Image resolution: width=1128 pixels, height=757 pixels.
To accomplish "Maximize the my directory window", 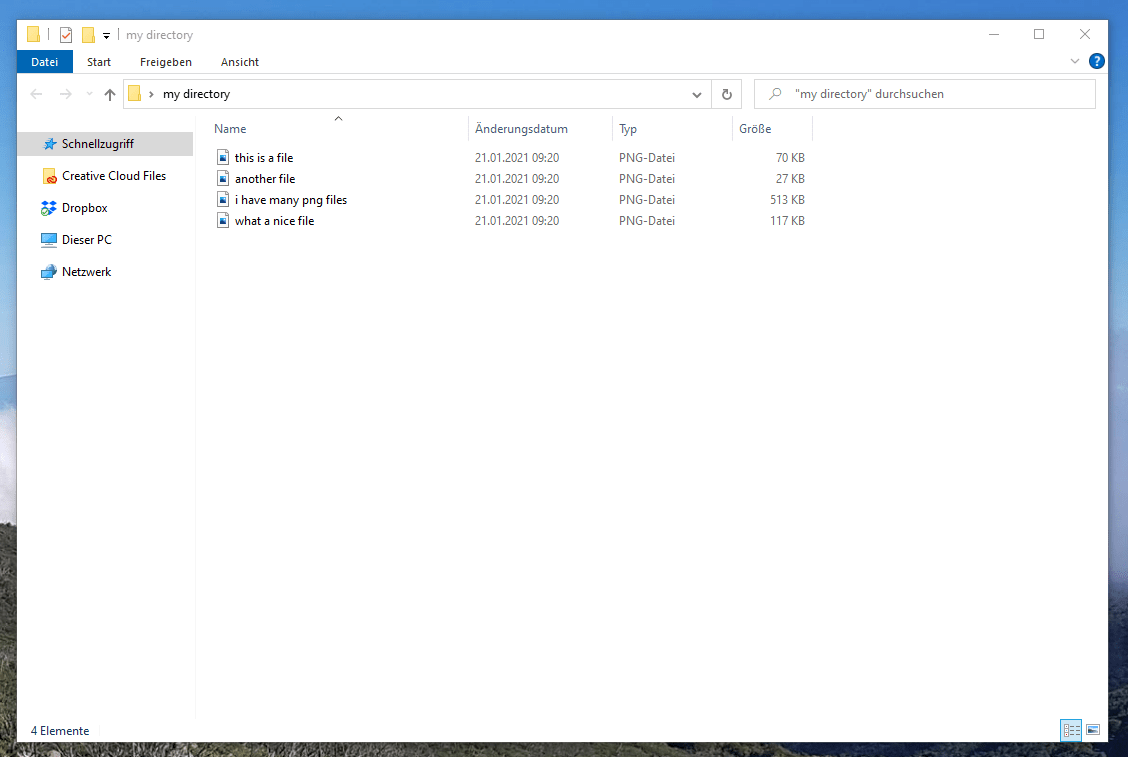I will (1039, 35).
